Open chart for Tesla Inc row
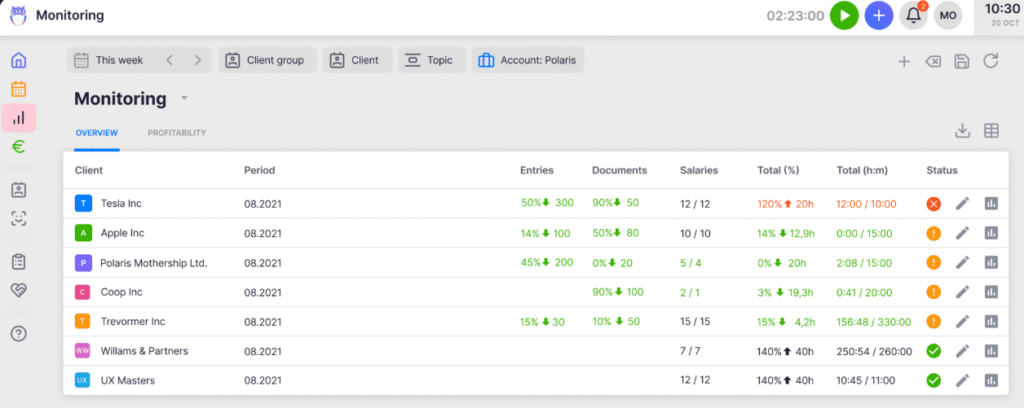Screen dimensions: 1024x408 991,204
